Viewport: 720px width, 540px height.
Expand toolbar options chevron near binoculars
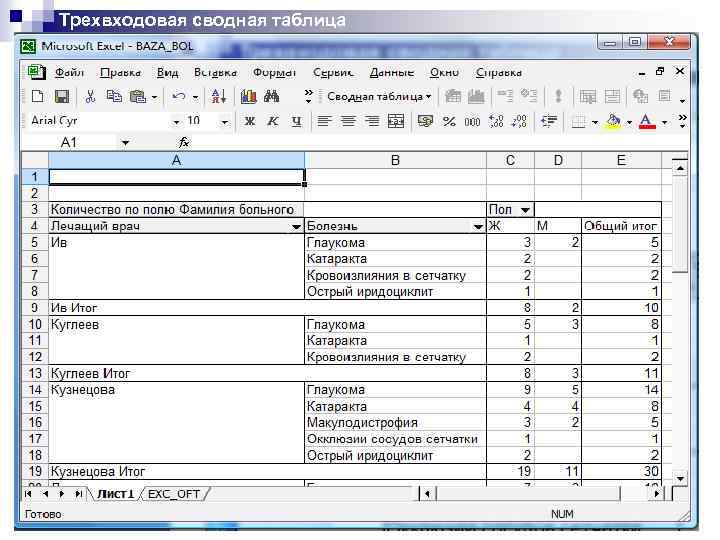pos(309,96)
